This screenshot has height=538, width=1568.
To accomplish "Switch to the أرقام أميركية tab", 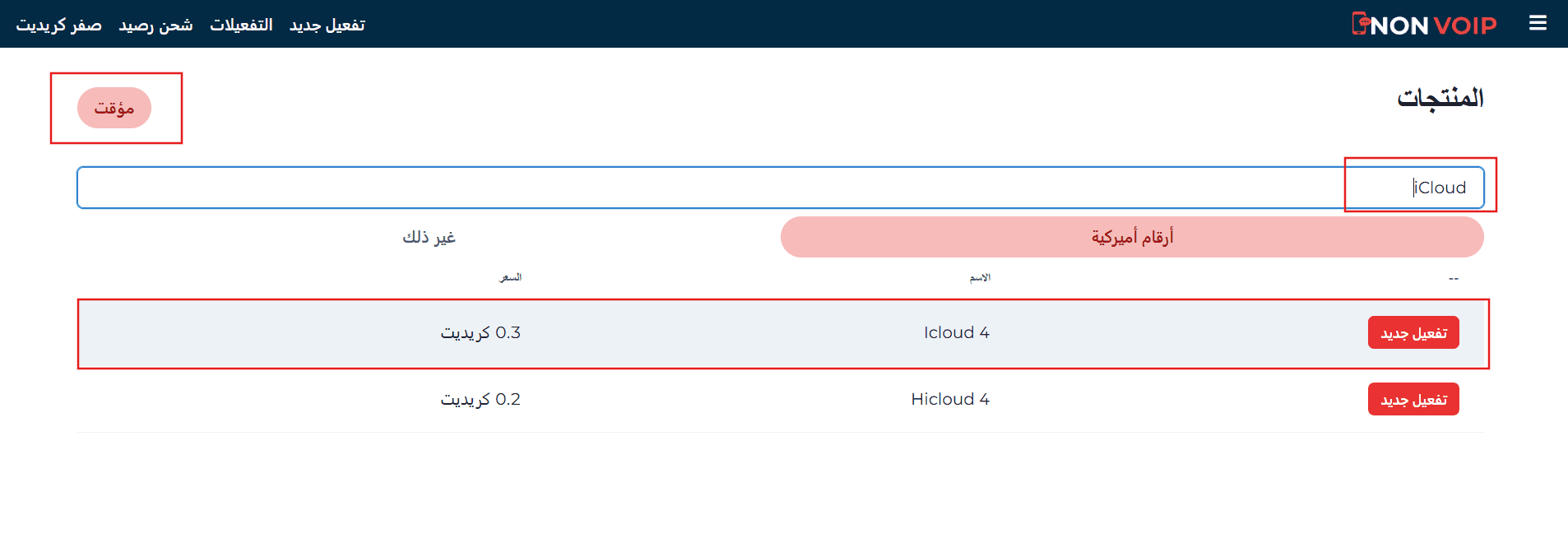I will click(1131, 237).
